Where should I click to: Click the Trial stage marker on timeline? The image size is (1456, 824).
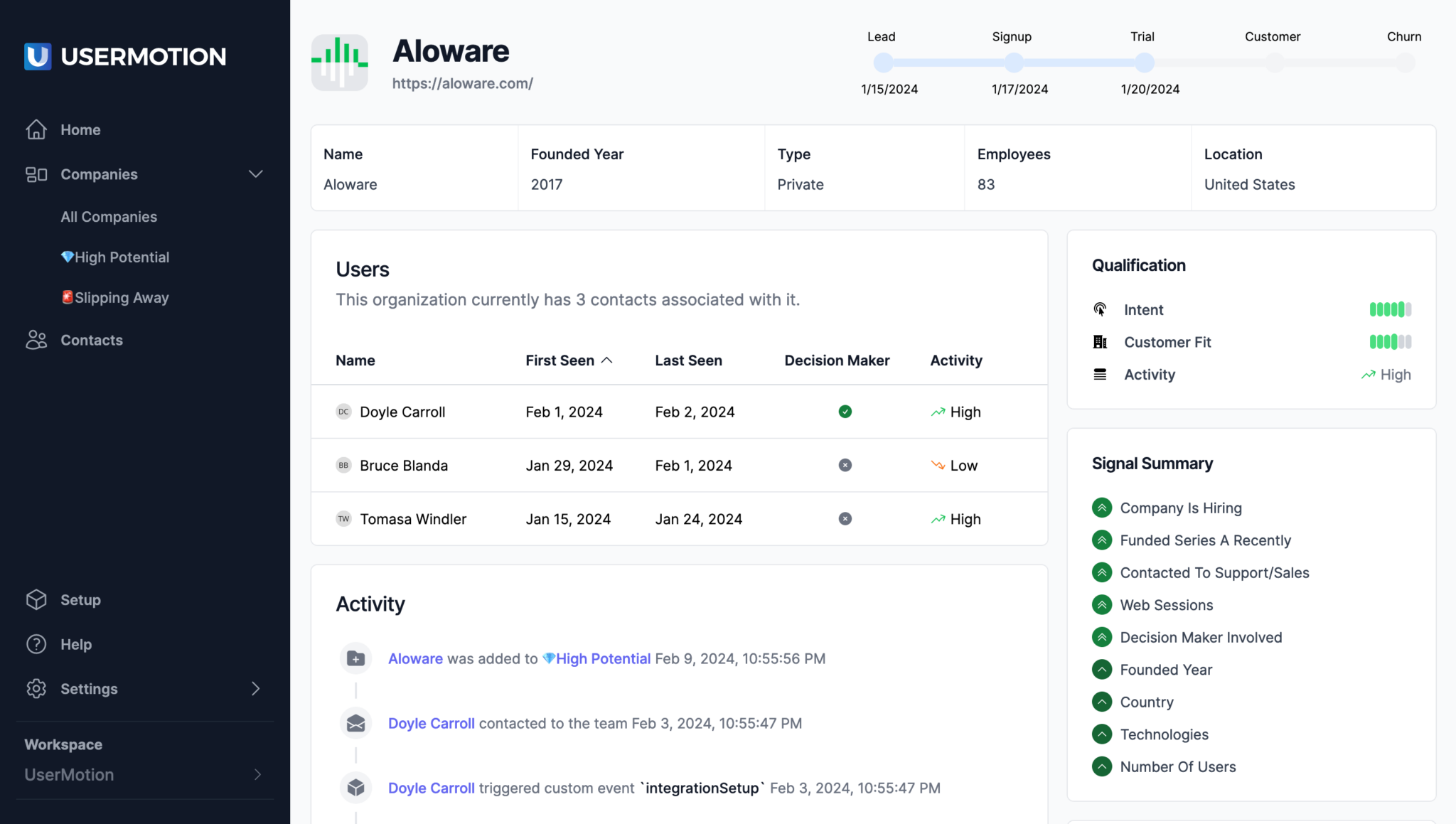click(x=1144, y=63)
